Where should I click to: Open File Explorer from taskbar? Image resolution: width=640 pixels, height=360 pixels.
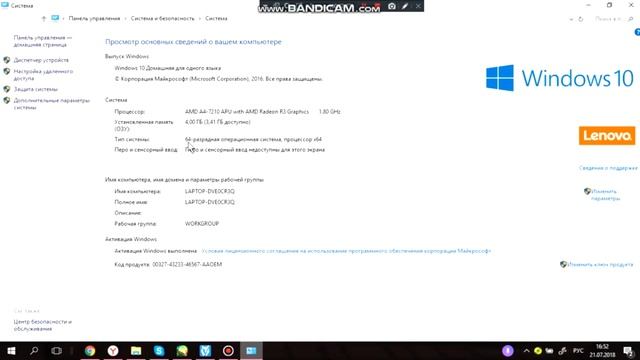pos(136,351)
